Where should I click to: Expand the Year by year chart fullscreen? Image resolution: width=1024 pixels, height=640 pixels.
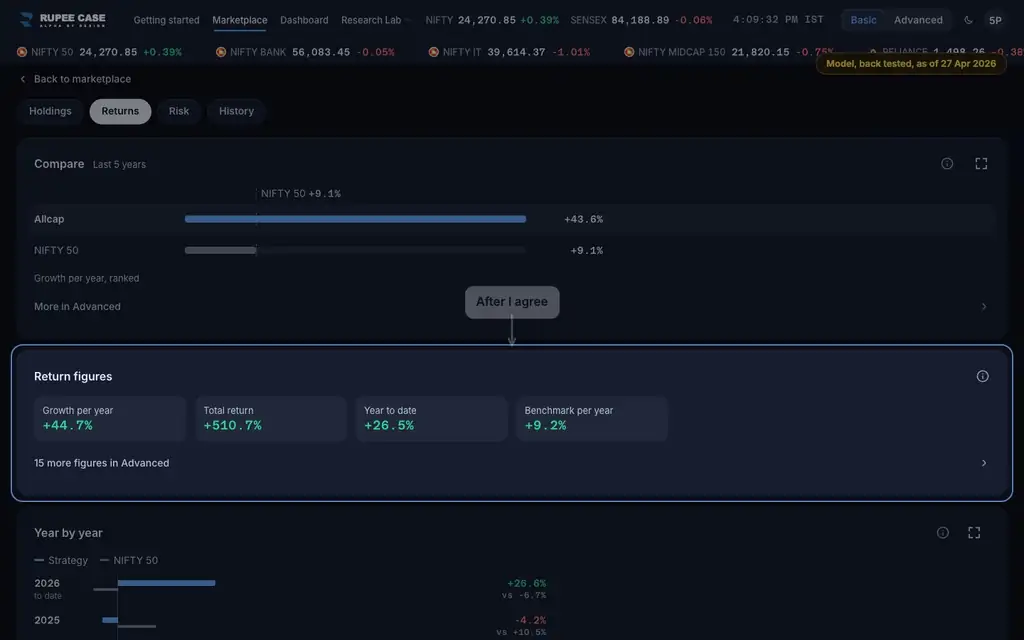click(974, 533)
